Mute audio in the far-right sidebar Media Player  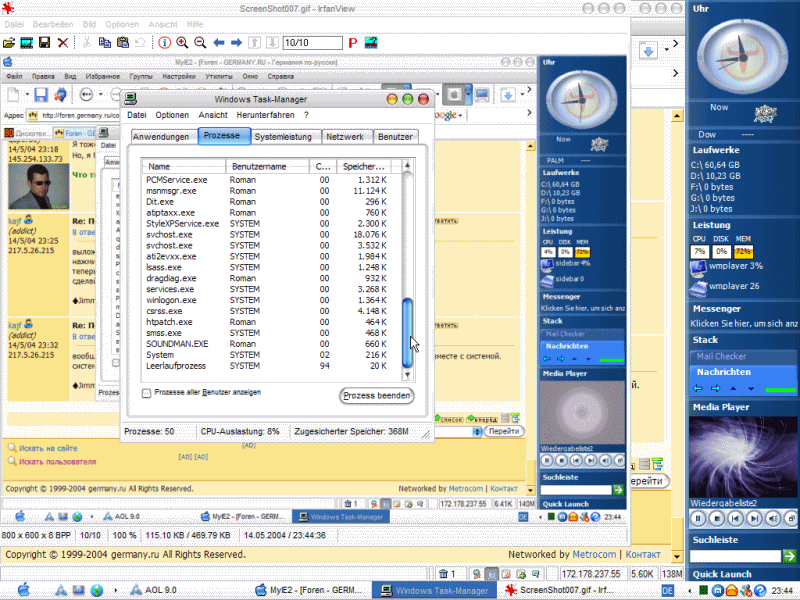[773, 519]
